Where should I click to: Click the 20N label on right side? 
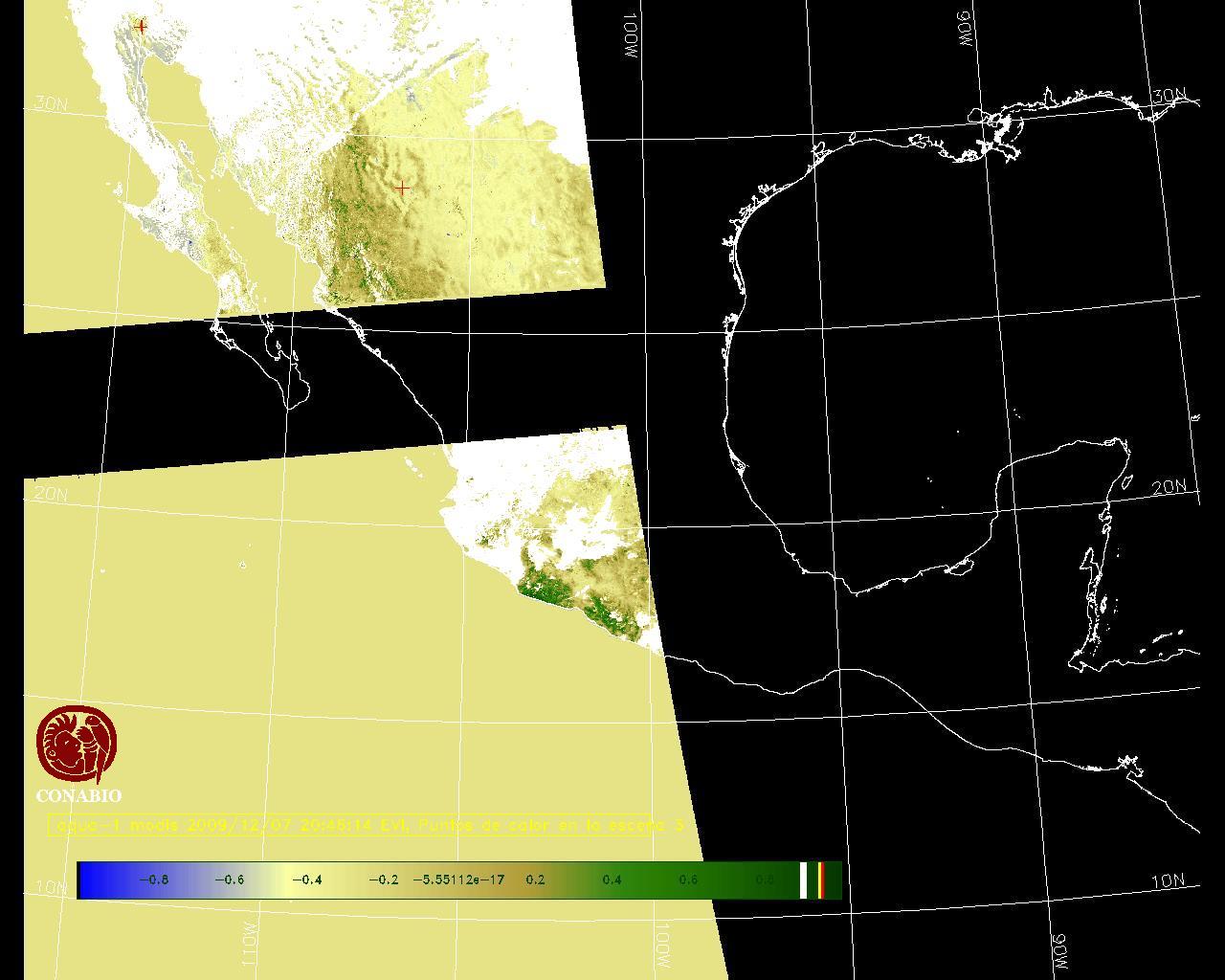(1169, 487)
